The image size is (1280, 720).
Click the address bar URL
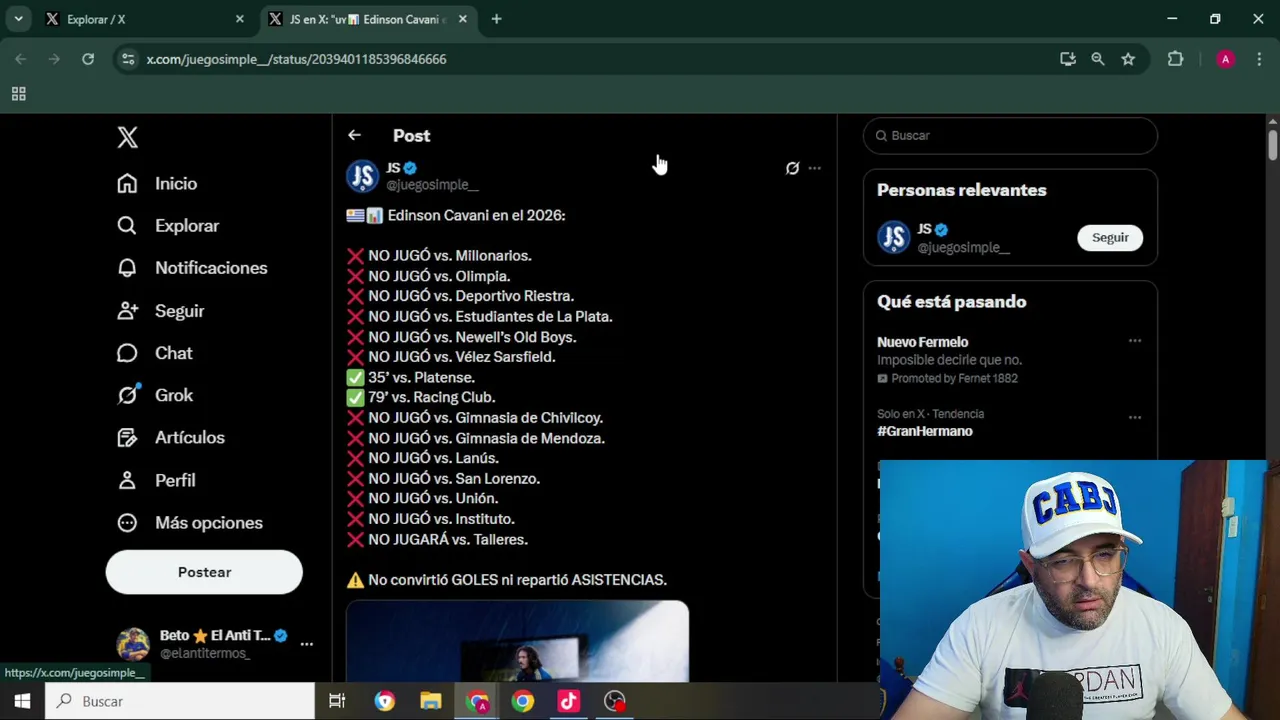point(296,59)
